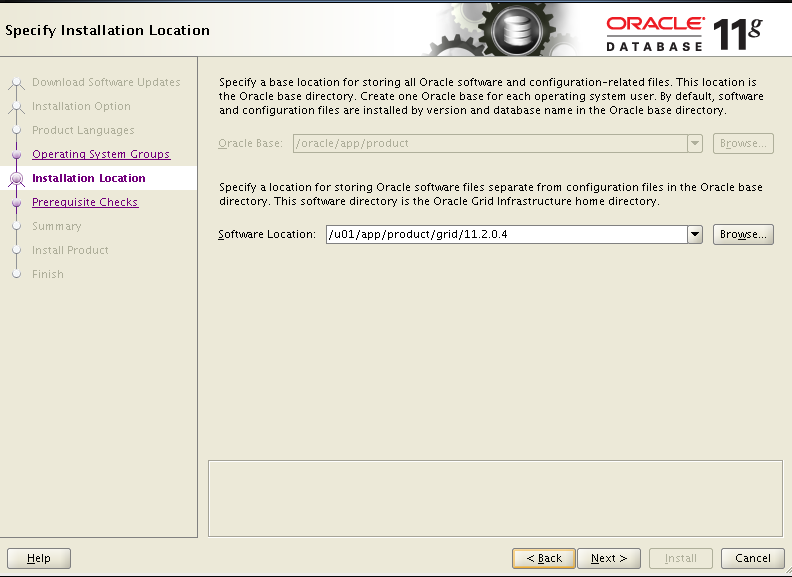Open the Operating System Groups step link
This screenshot has height=577, width=792.
[101, 154]
